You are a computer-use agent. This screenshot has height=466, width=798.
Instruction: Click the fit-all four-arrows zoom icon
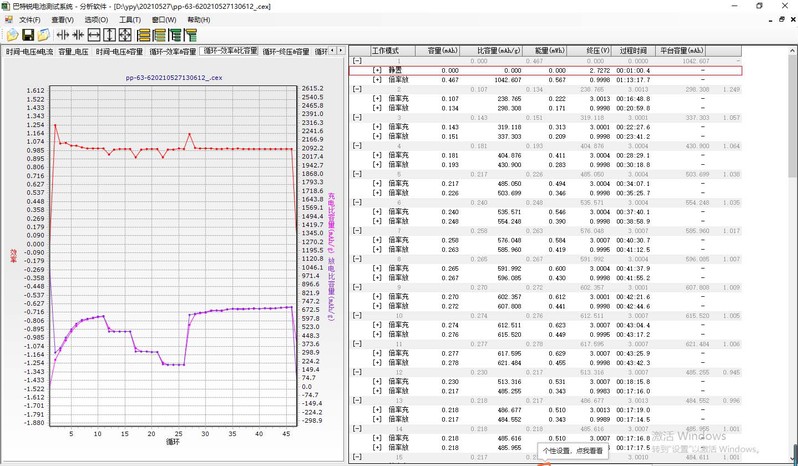click(x=126, y=35)
